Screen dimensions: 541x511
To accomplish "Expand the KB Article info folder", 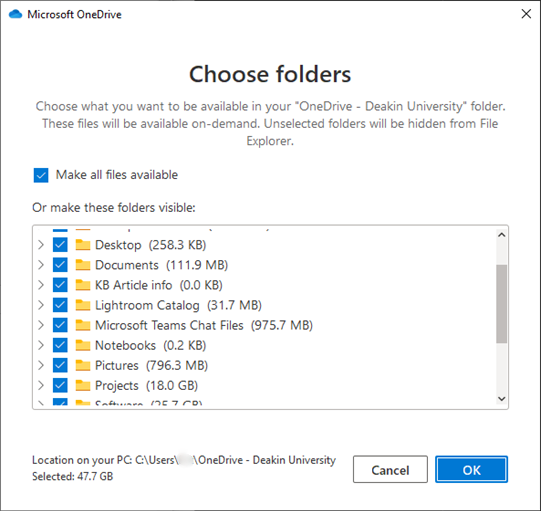I will 41,285.
